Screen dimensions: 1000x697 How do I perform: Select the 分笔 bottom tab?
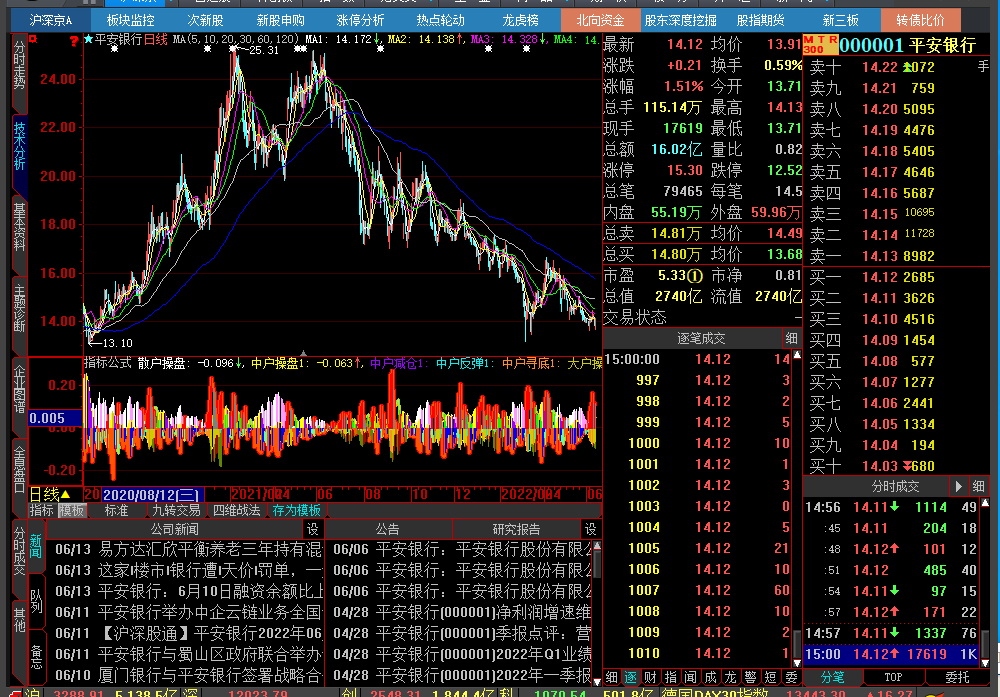point(832,677)
